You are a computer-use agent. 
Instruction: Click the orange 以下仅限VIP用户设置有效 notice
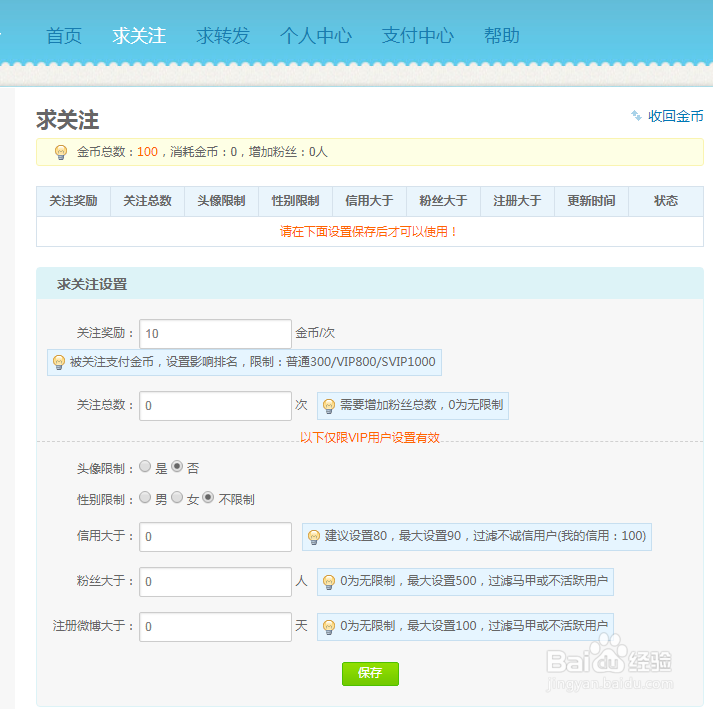[370, 437]
